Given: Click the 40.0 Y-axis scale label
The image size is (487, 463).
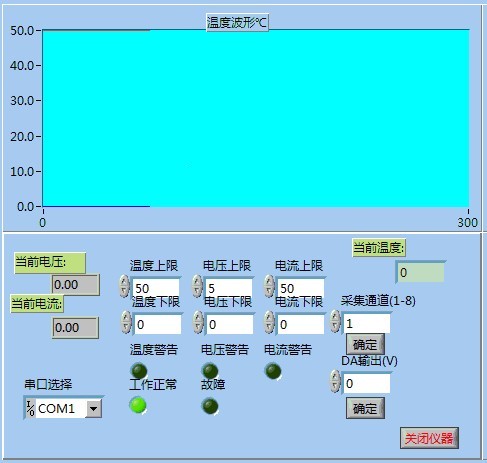Looking at the screenshot, I should (x=22, y=66).
